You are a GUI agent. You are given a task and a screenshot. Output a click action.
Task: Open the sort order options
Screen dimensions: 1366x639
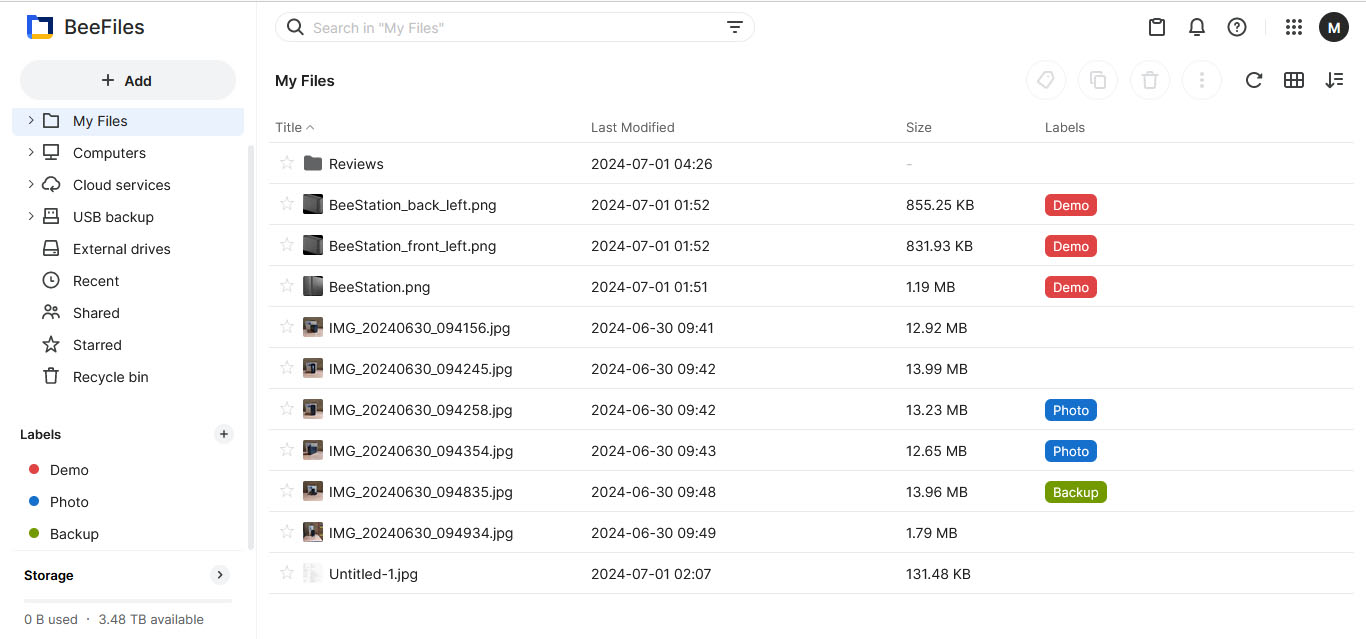pos(1334,81)
